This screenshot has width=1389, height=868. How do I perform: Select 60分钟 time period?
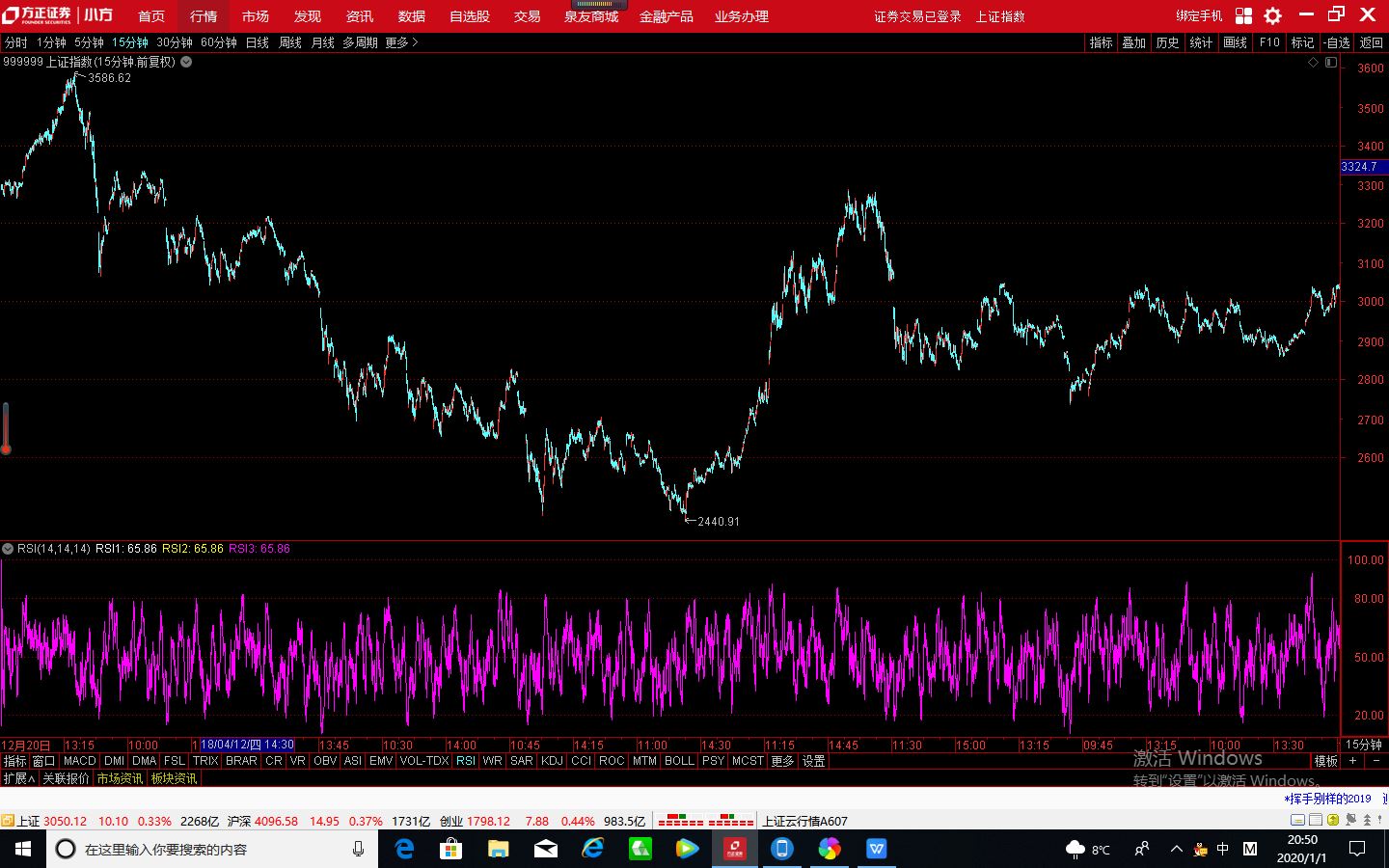(x=219, y=42)
